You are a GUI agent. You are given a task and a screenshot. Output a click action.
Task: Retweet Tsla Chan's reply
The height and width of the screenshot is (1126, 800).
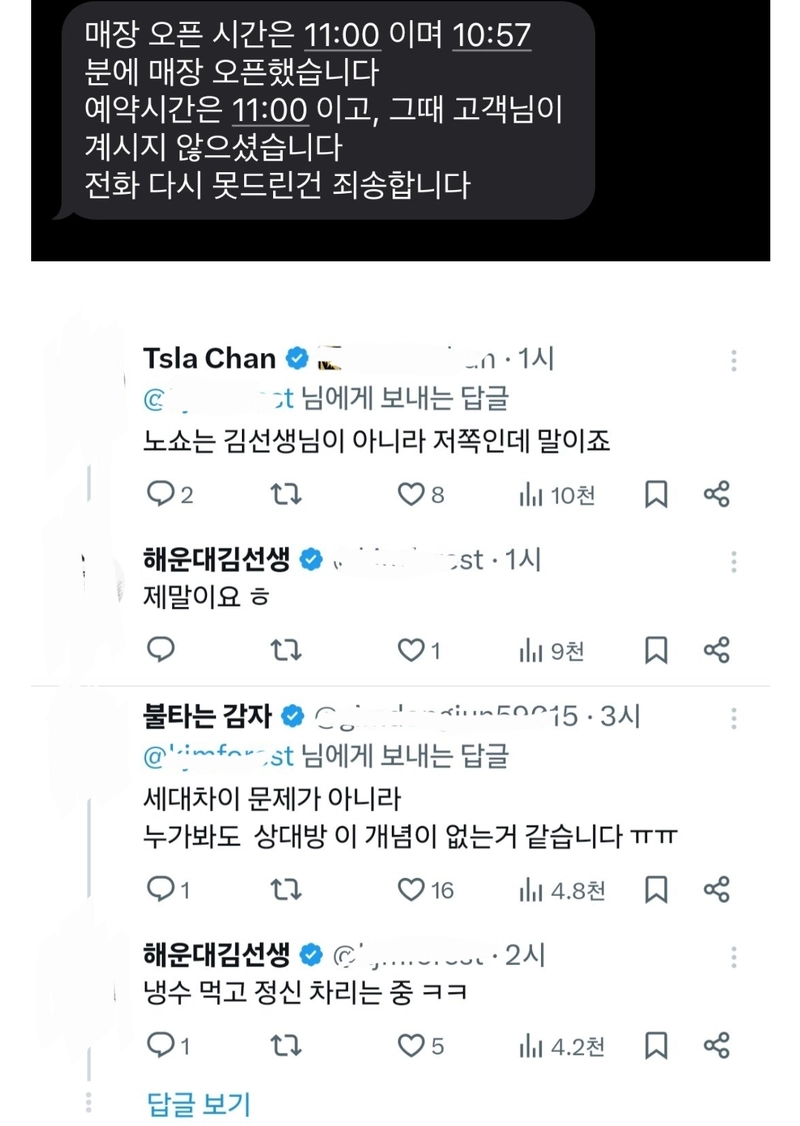point(286,494)
